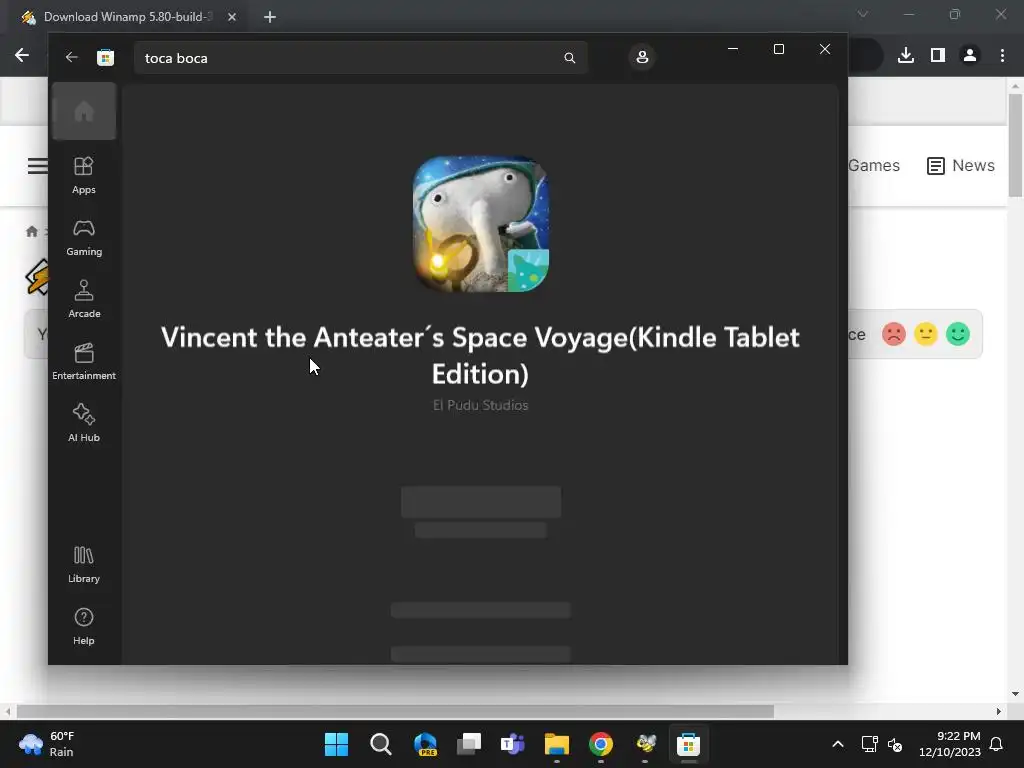Screen dimensions: 1024x768
Task: Toggle the Chrome side panel icon
Action: pos(938,56)
